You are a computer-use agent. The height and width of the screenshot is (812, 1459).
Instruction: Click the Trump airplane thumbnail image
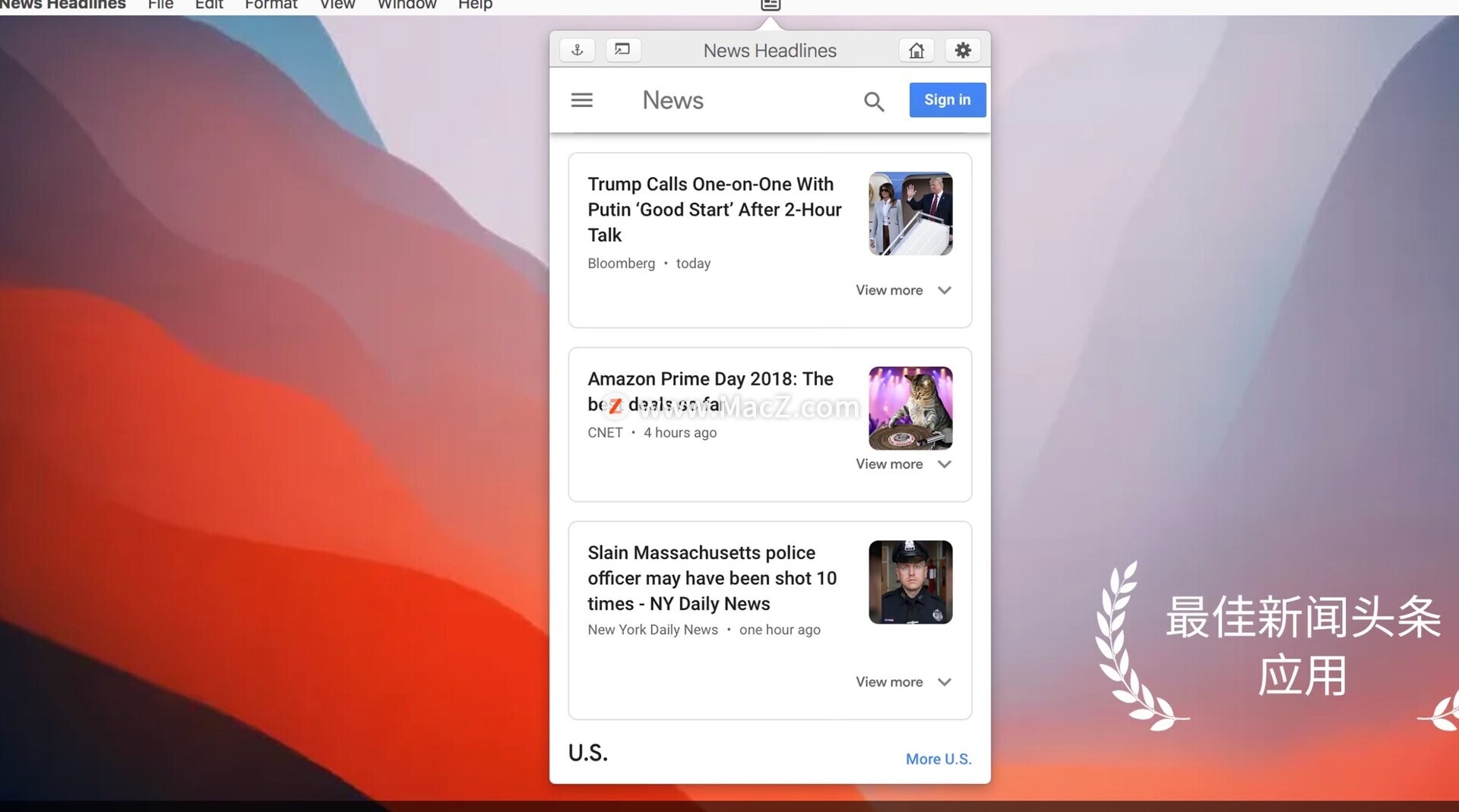click(x=910, y=213)
